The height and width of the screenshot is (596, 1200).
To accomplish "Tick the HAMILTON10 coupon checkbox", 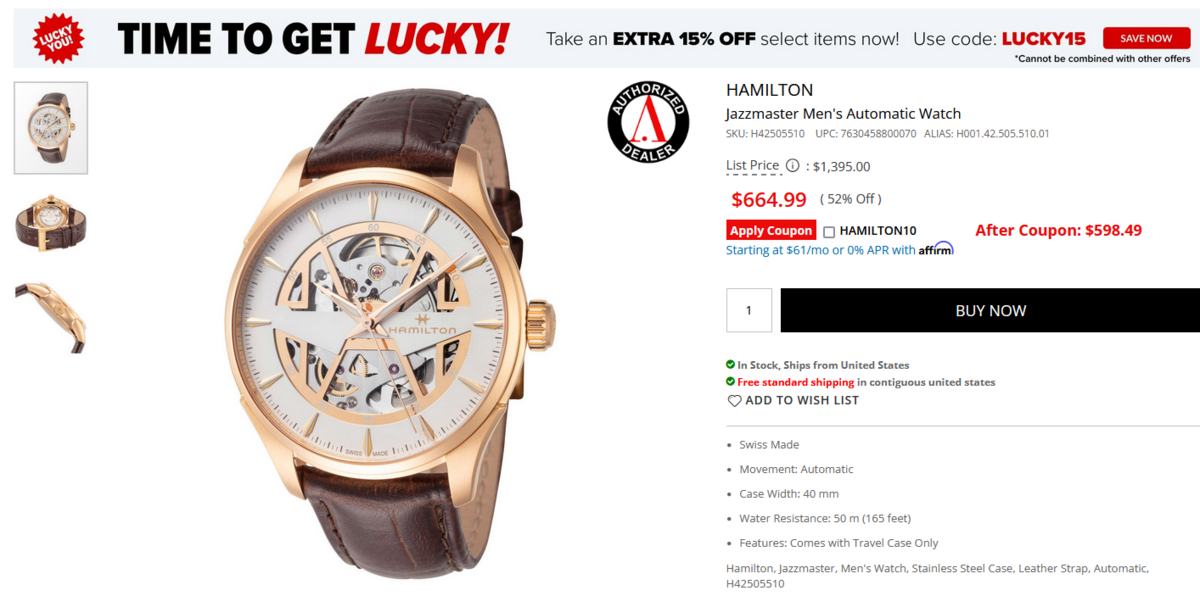I will pos(829,232).
